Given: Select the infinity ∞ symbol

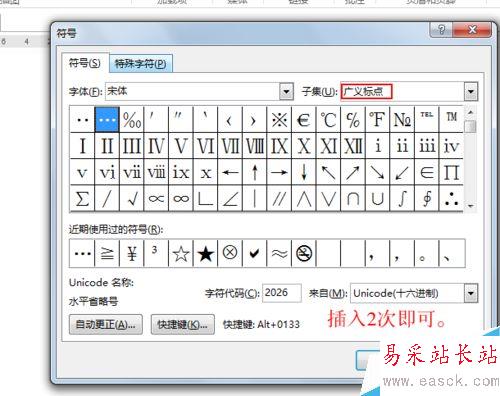Looking at the screenshot, I should click(181, 198).
